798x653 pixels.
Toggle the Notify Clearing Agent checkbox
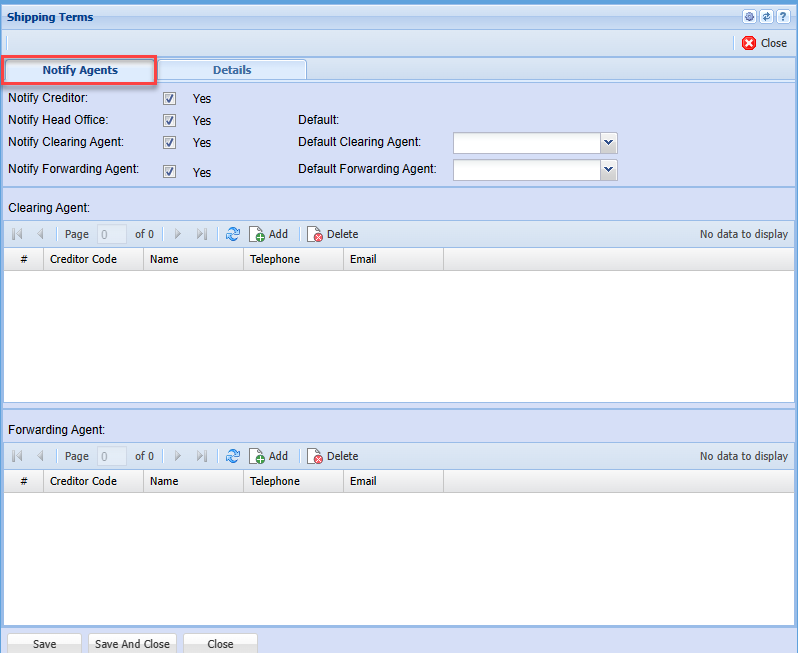click(x=169, y=142)
